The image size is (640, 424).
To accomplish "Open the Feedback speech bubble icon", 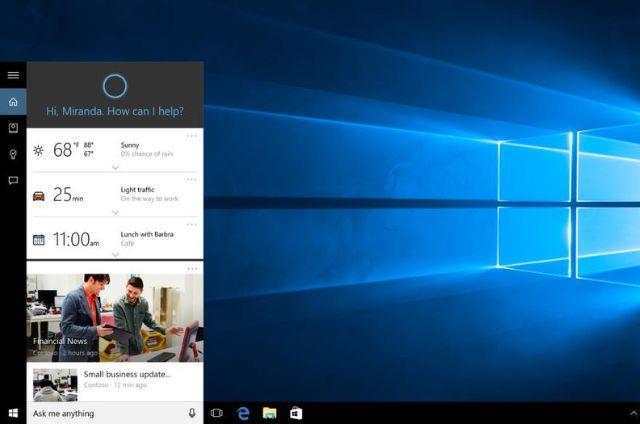I will (x=13, y=180).
